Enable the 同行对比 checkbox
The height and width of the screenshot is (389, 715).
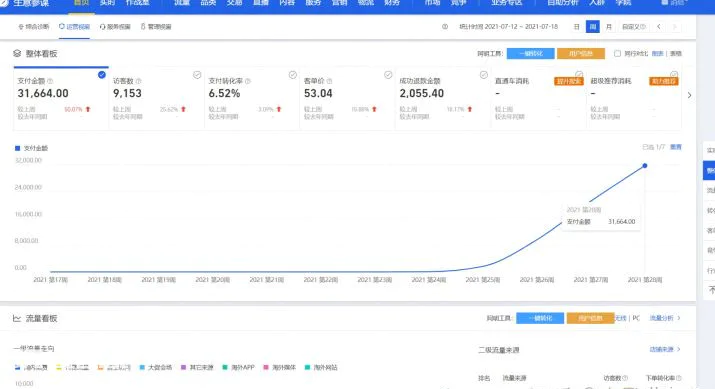(617, 53)
